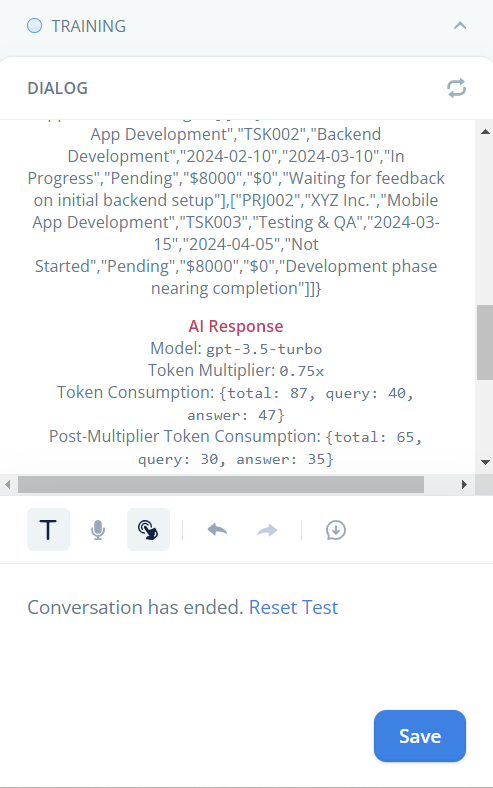Screen dimensions: 493x788
Task: Click the horizontal scroll right arrow
Action: [x=464, y=484]
